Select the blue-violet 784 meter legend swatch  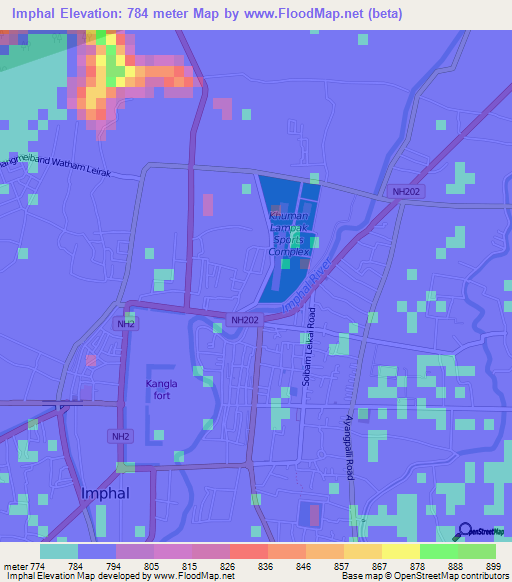97,552
